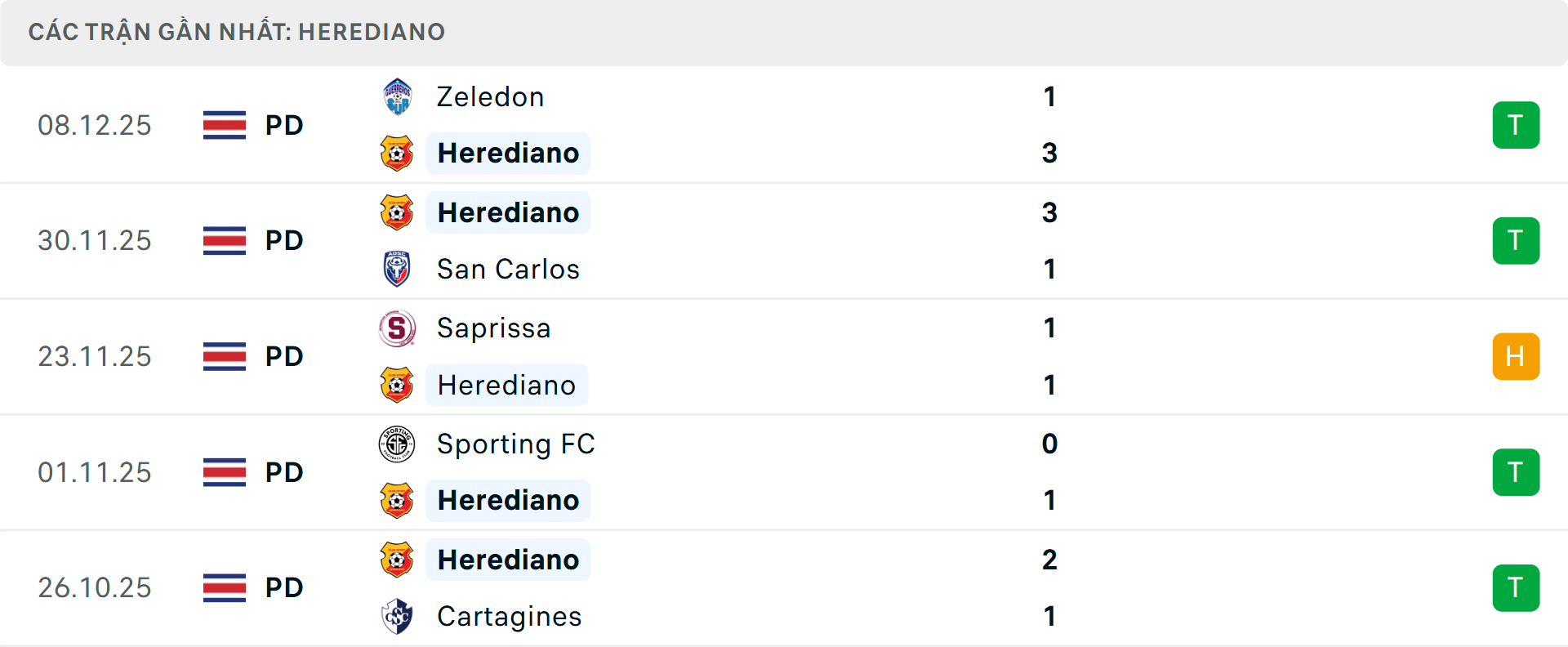Click the Cartagines team crest
Viewport: 1568px width, 647px height.
[x=398, y=617]
